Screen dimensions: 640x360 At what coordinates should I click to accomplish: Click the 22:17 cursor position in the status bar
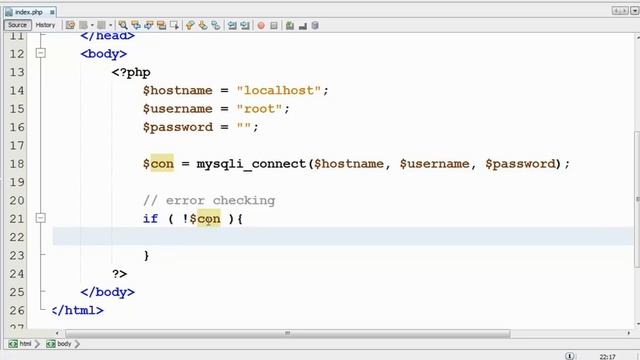(607, 357)
